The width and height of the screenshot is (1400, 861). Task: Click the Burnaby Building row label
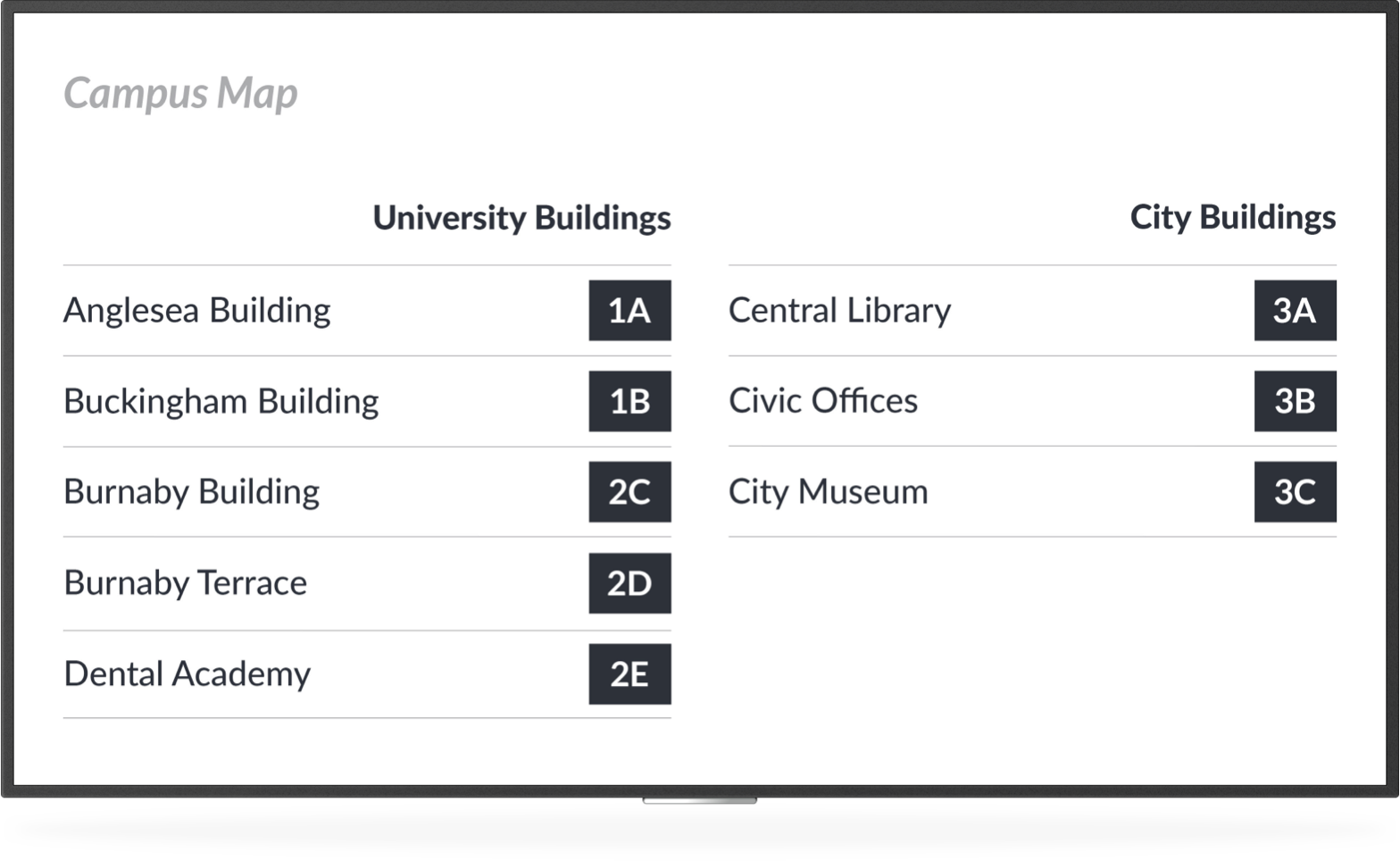(192, 492)
